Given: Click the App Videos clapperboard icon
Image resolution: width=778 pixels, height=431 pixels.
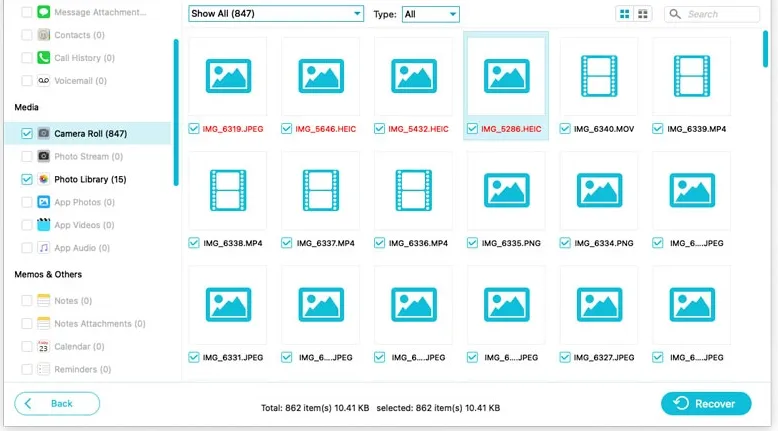Looking at the screenshot, I should tap(44, 225).
